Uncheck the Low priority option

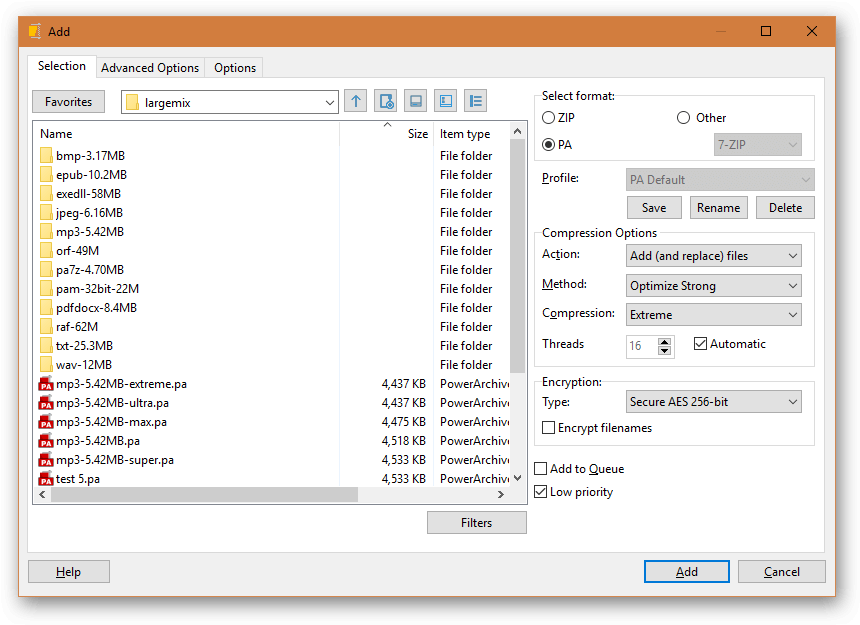point(541,492)
